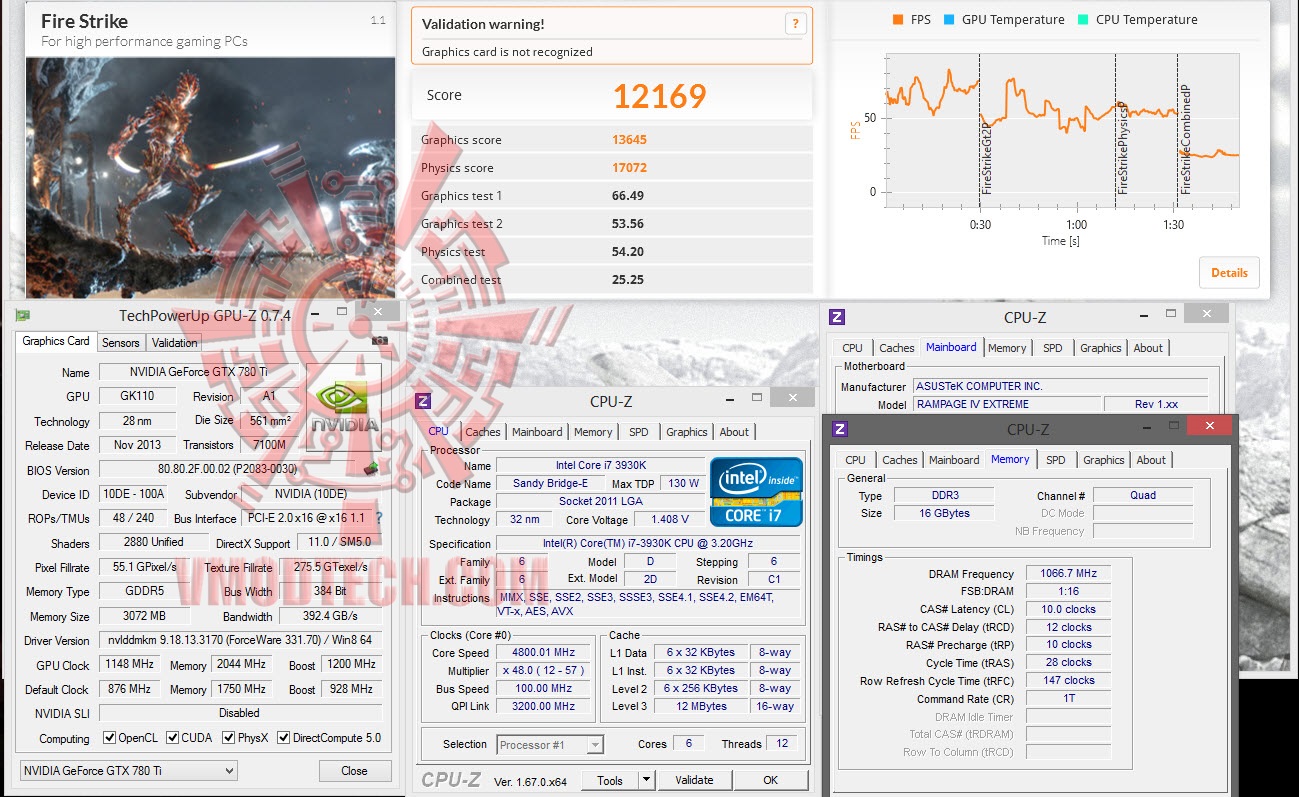Click the FireStrikeGt2P marker on the chart

tap(986, 160)
